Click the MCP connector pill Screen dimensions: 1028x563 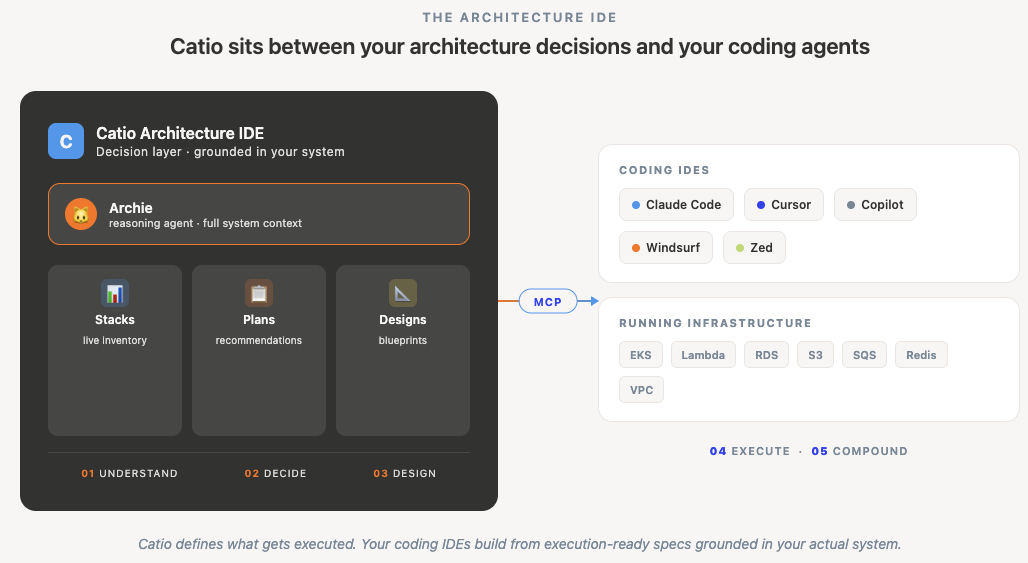(548, 301)
